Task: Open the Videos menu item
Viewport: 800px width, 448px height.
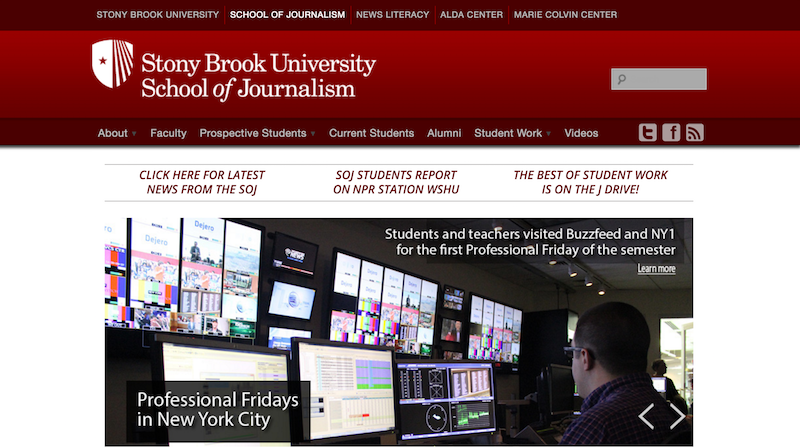Action: (581, 133)
